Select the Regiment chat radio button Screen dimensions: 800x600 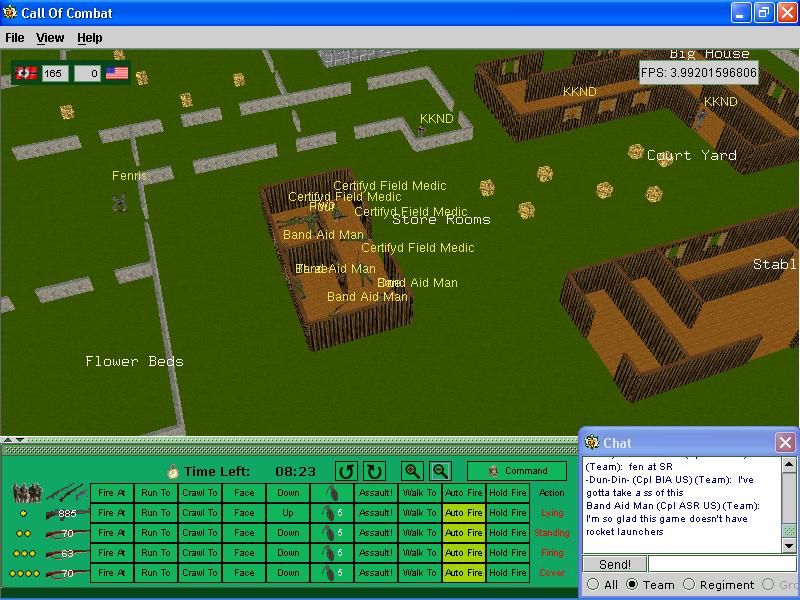pos(689,584)
